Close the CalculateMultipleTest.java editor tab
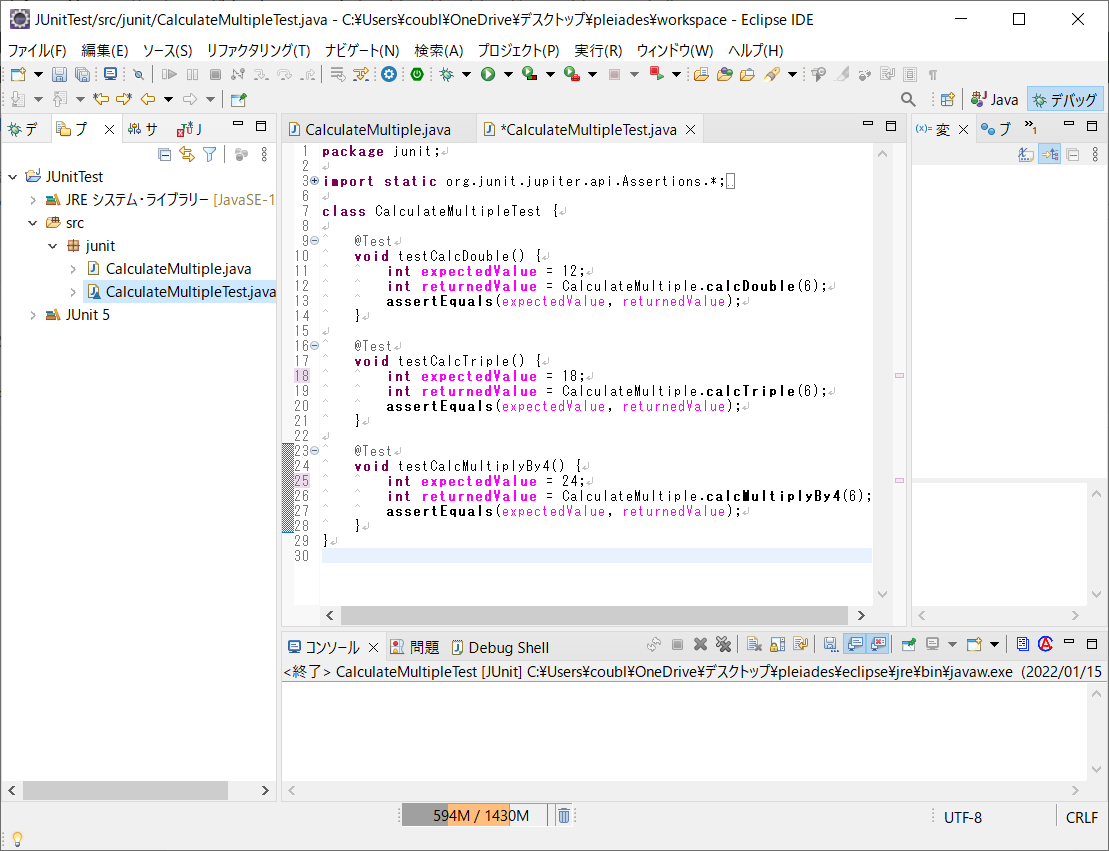Screen dimensions: 1109x851 (690, 129)
